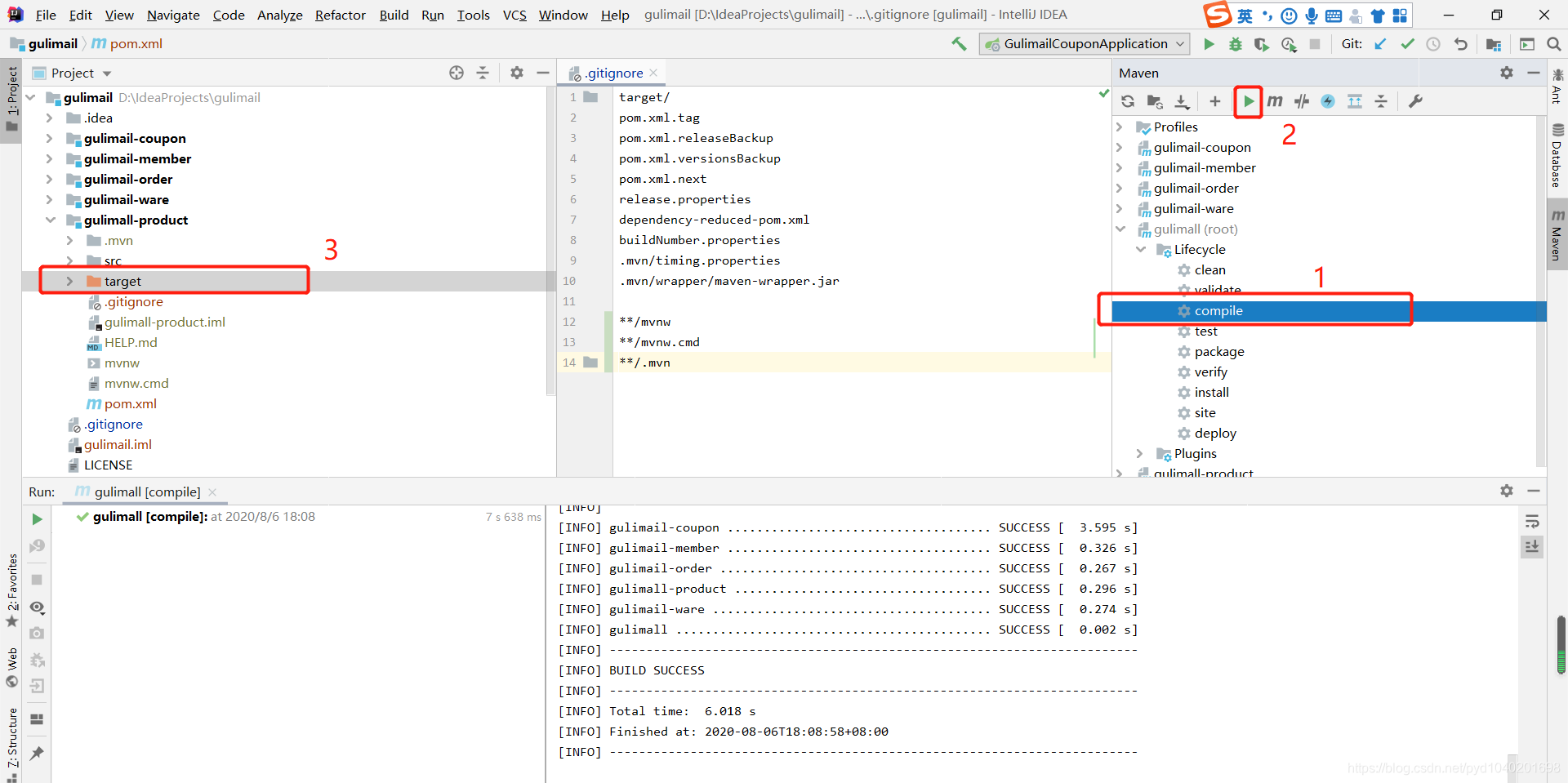Expand the gulimail-member folder in Project tree
Image resolution: width=1568 pixels, height=783 pixels.
coord(50,159)
